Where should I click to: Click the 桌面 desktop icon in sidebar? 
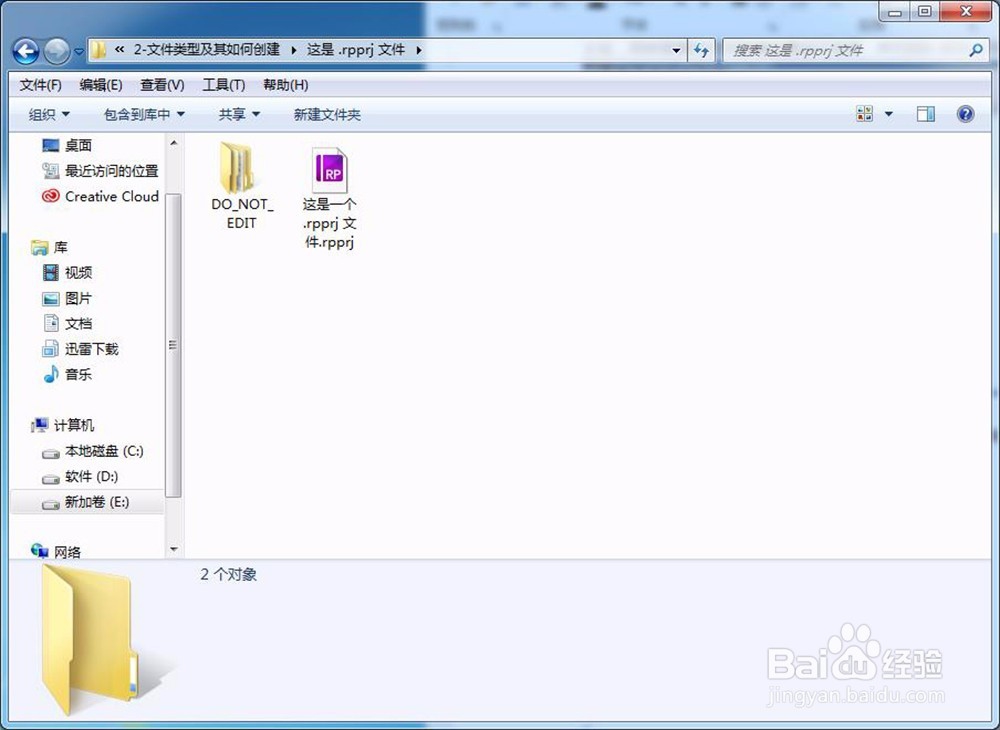(50, 145)
